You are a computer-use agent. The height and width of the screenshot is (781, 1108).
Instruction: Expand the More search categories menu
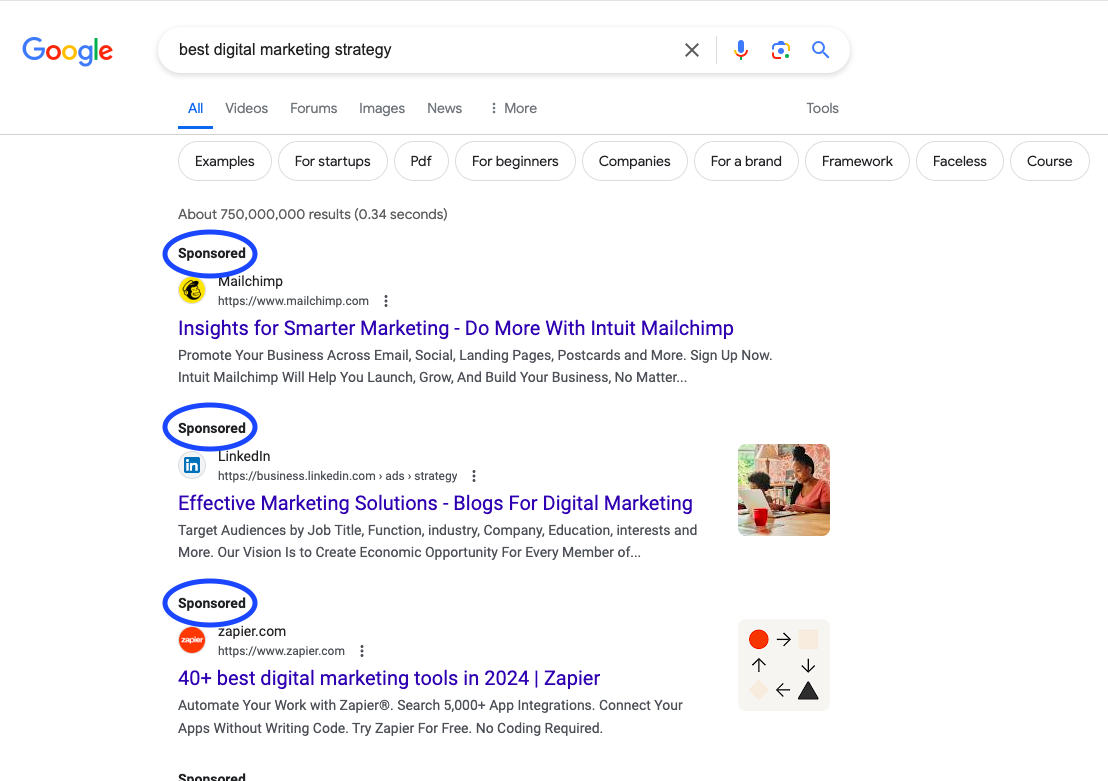513,108
